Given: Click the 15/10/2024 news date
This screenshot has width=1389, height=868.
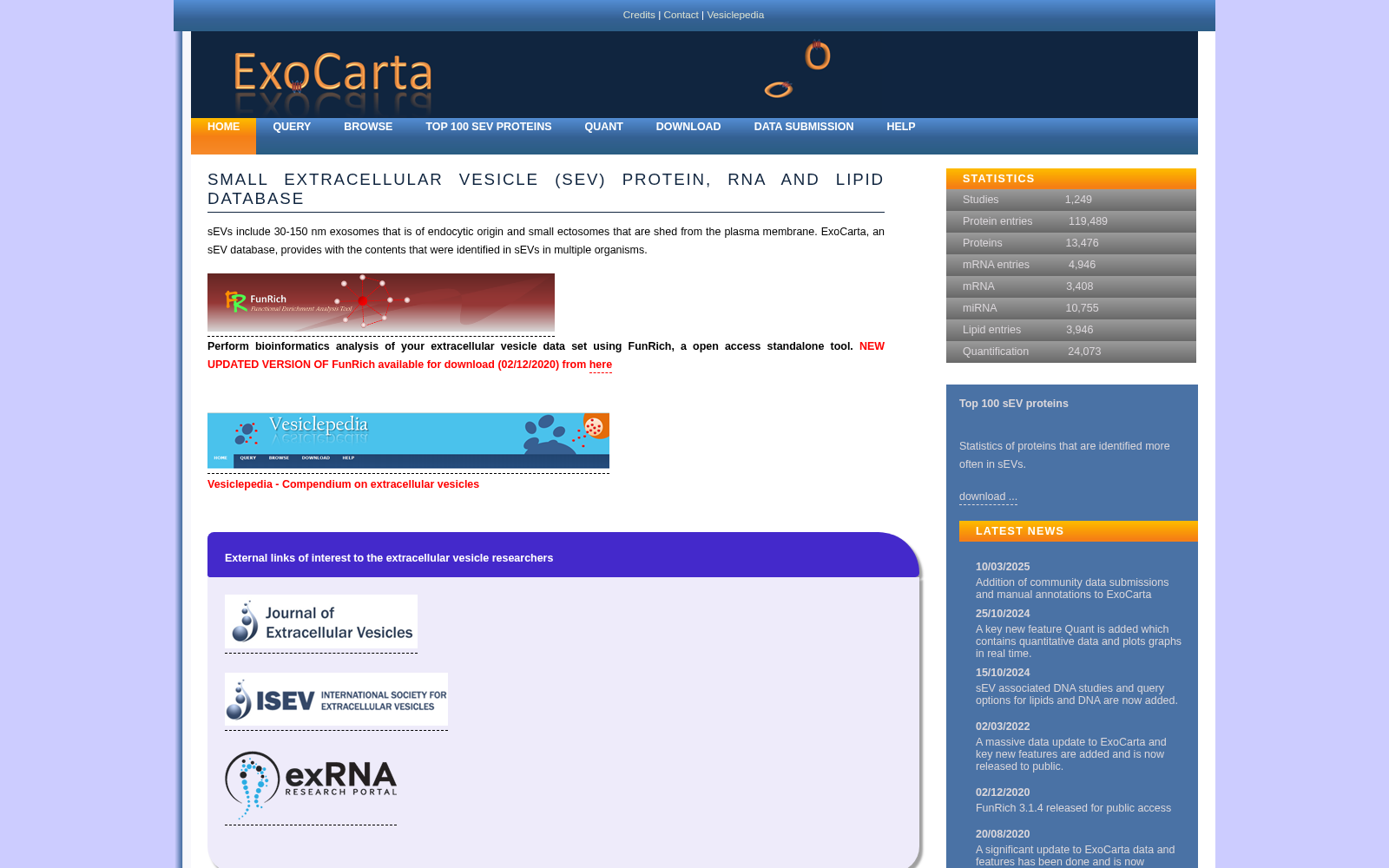Looking at the screenshot, I should [1003, 673].
